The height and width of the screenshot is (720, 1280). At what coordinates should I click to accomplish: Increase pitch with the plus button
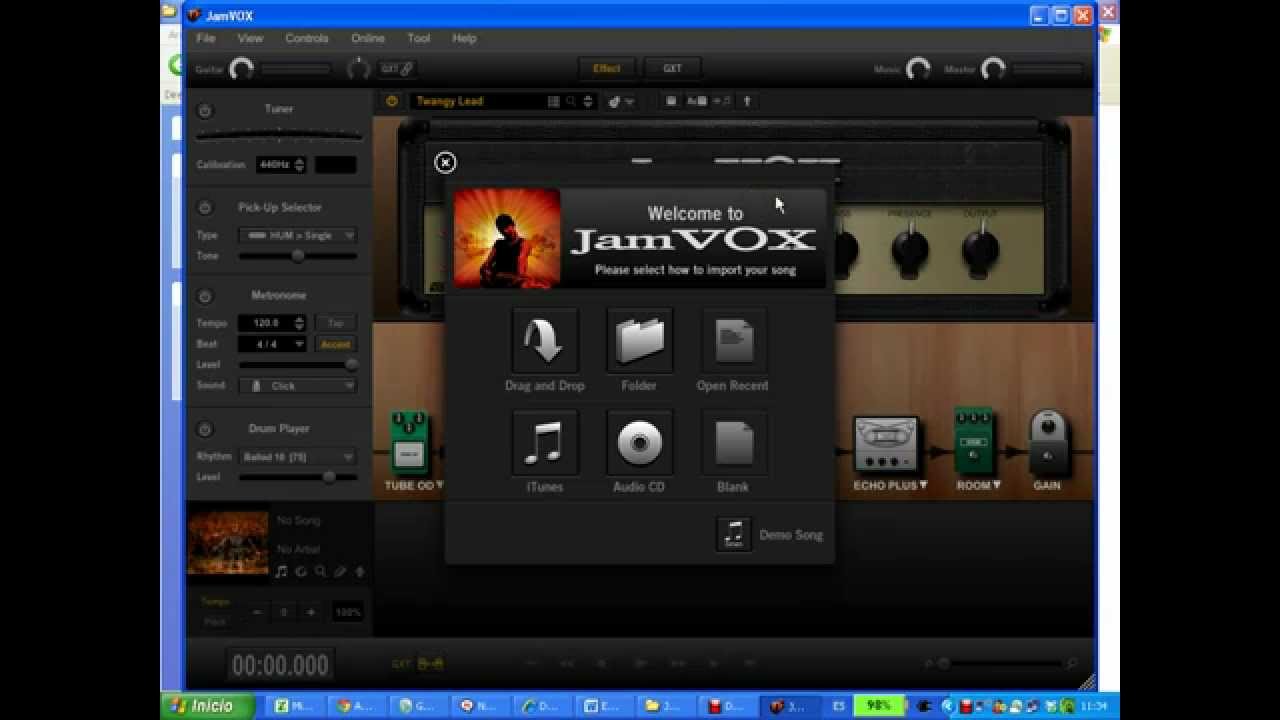pos(311,612)
